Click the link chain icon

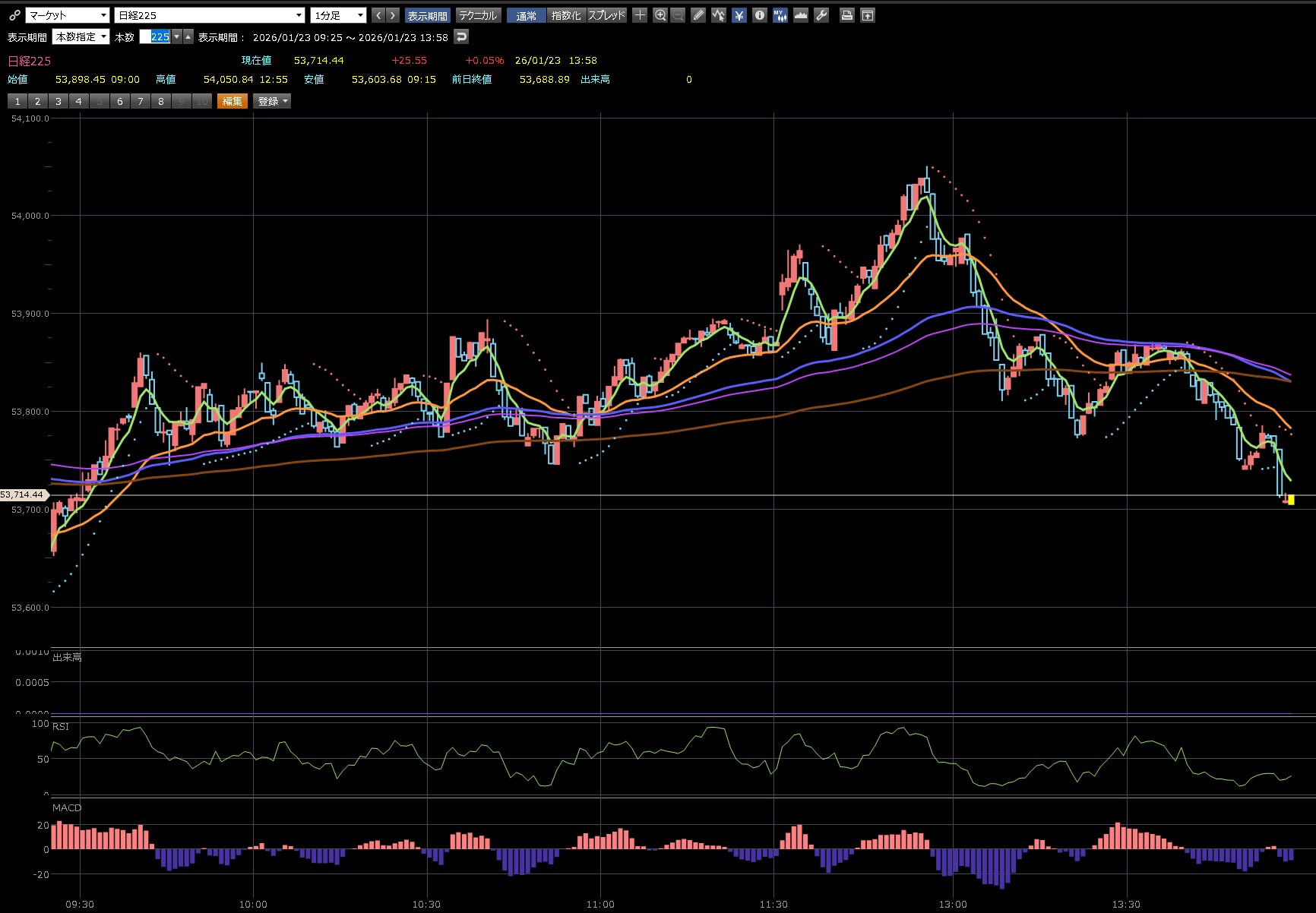point(14,15)
